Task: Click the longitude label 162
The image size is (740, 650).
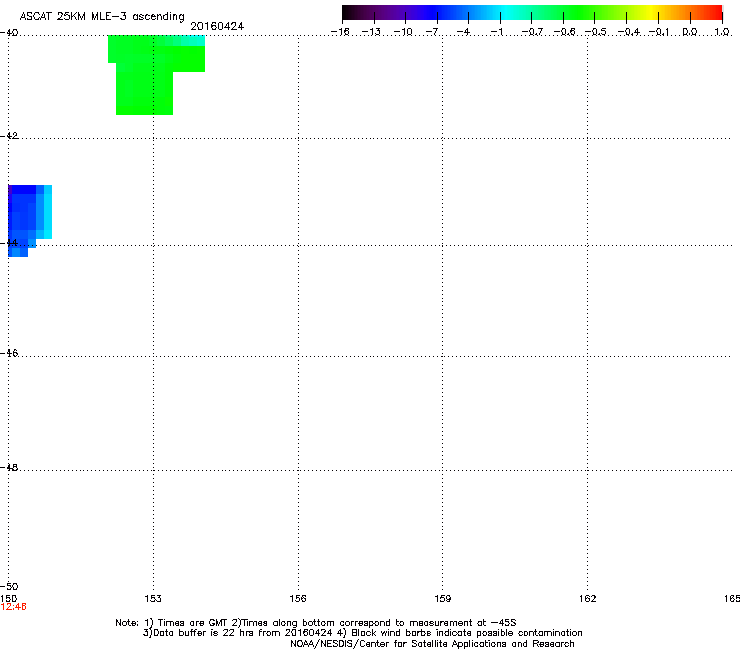Action: click(x=587, y=599)
